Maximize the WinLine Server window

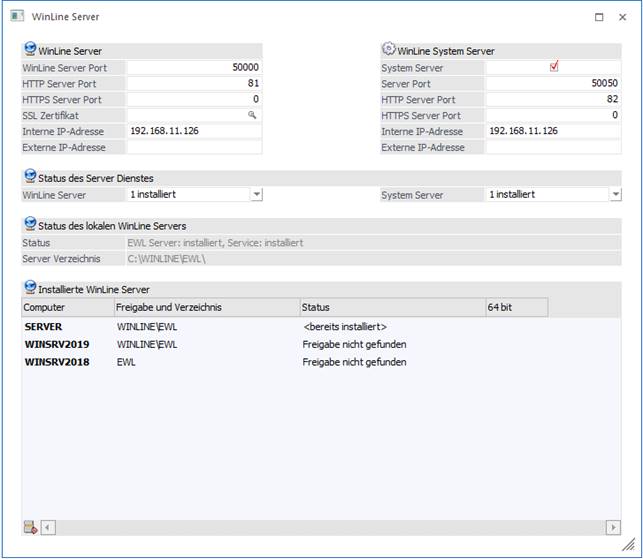599,17
